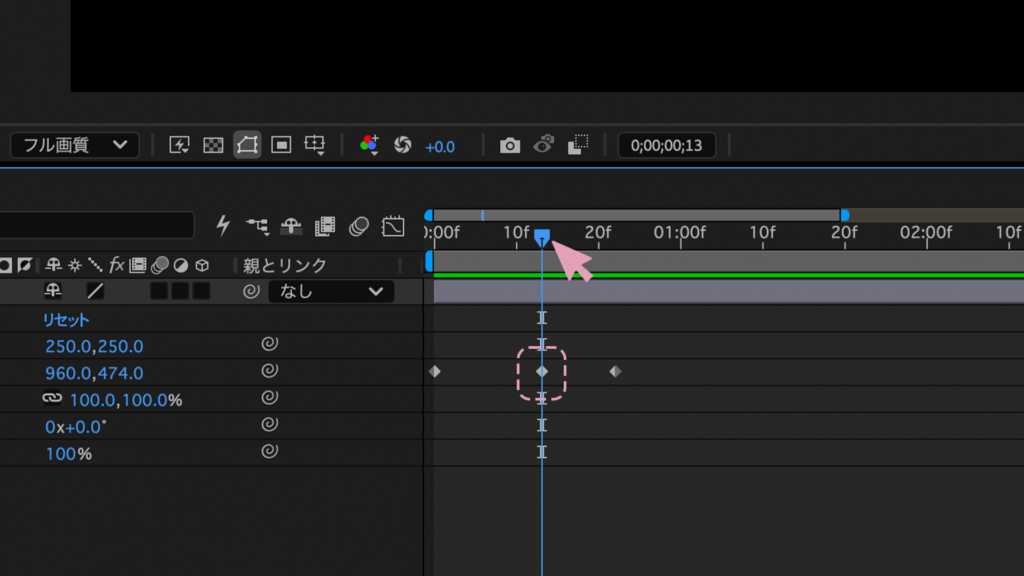Click the timeline search field

pos(97,226)
